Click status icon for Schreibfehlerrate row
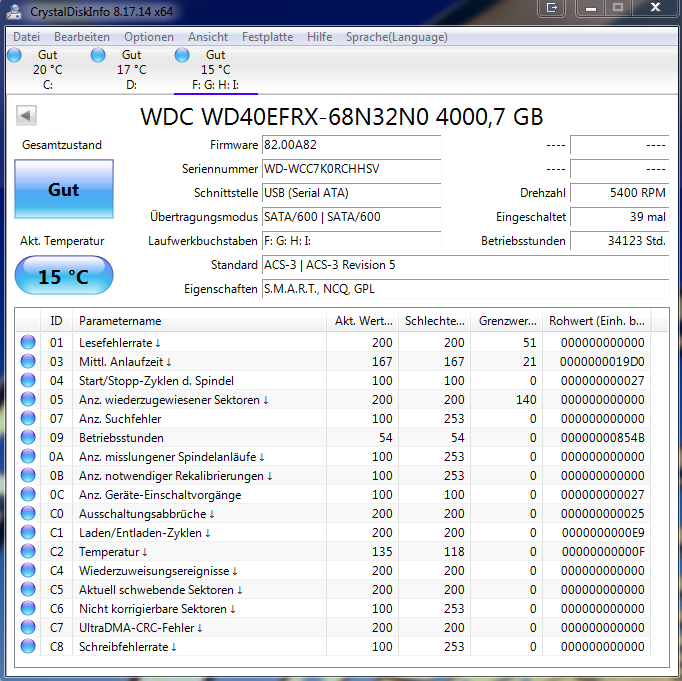The height and width of the screenshot is (681, 682). [x=28, y=646]
